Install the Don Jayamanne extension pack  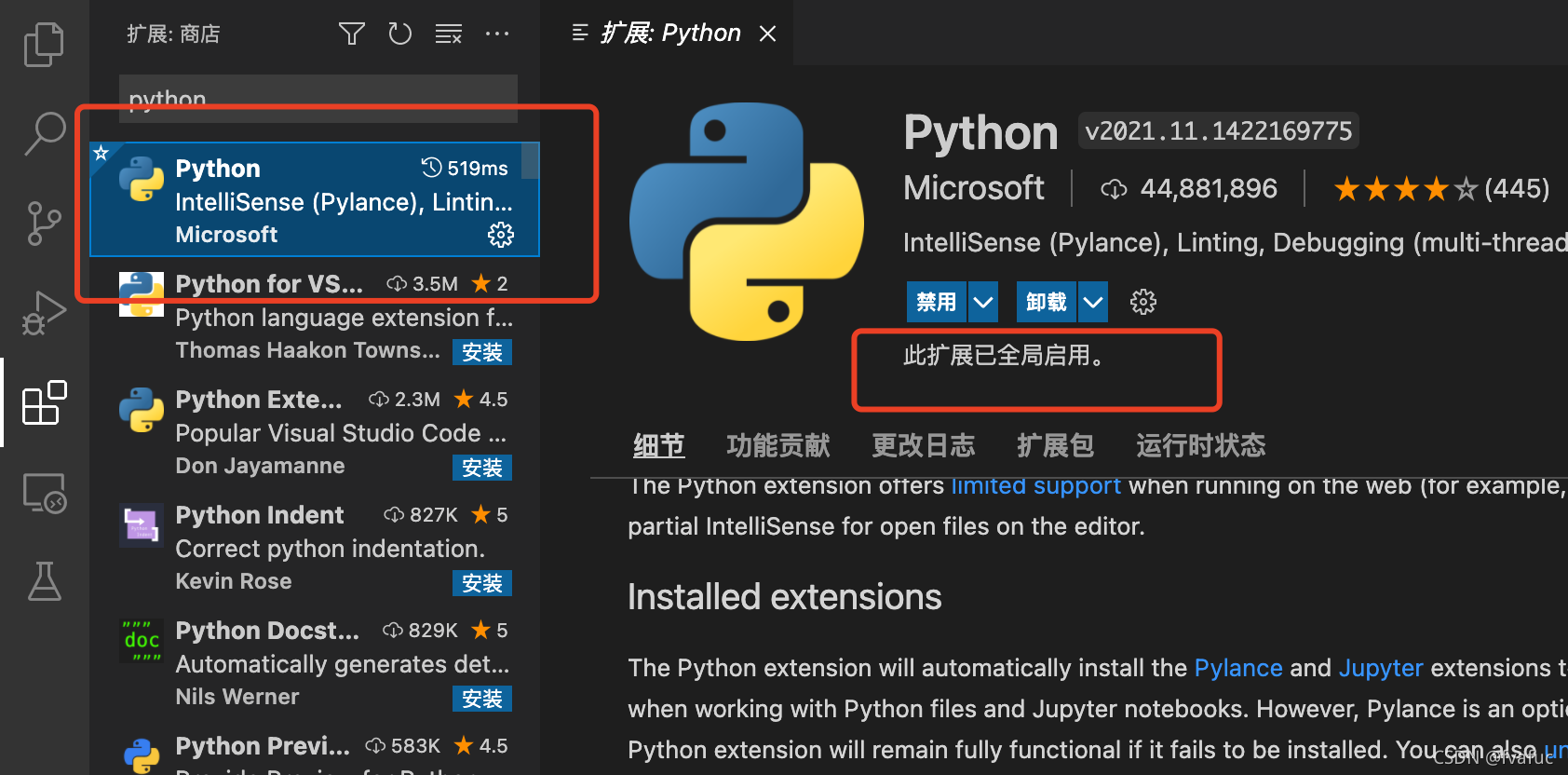[x=482, y=468]
